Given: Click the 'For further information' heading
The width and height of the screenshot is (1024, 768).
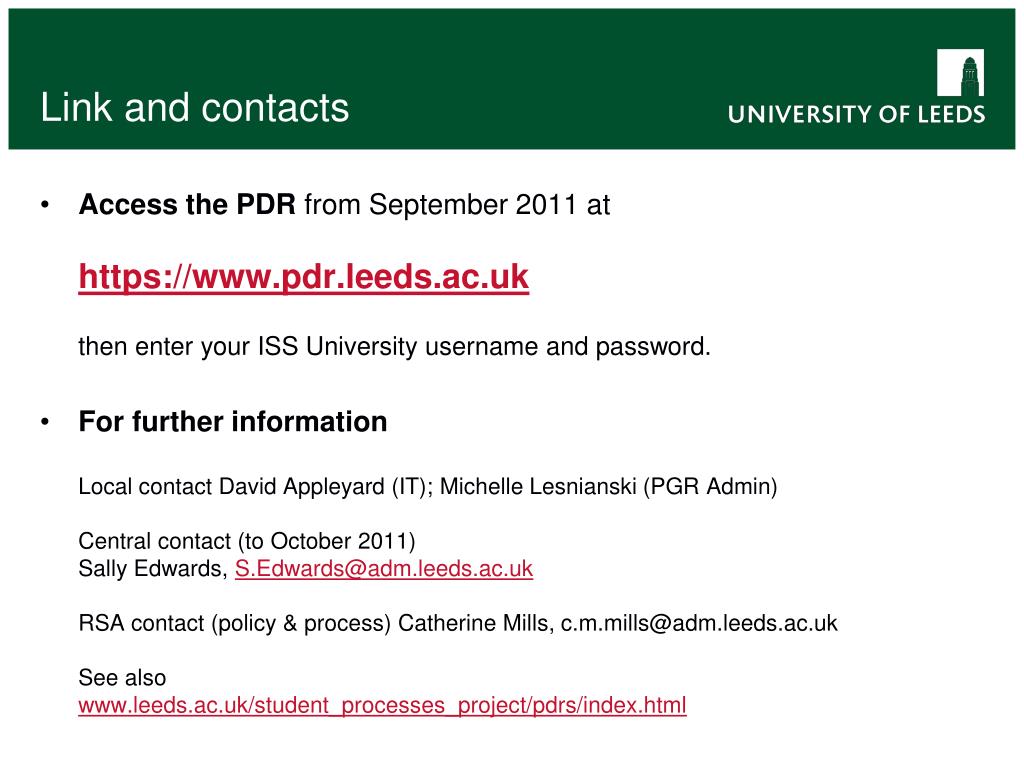Looking at the screenshot, I should (x=232, y=421).
